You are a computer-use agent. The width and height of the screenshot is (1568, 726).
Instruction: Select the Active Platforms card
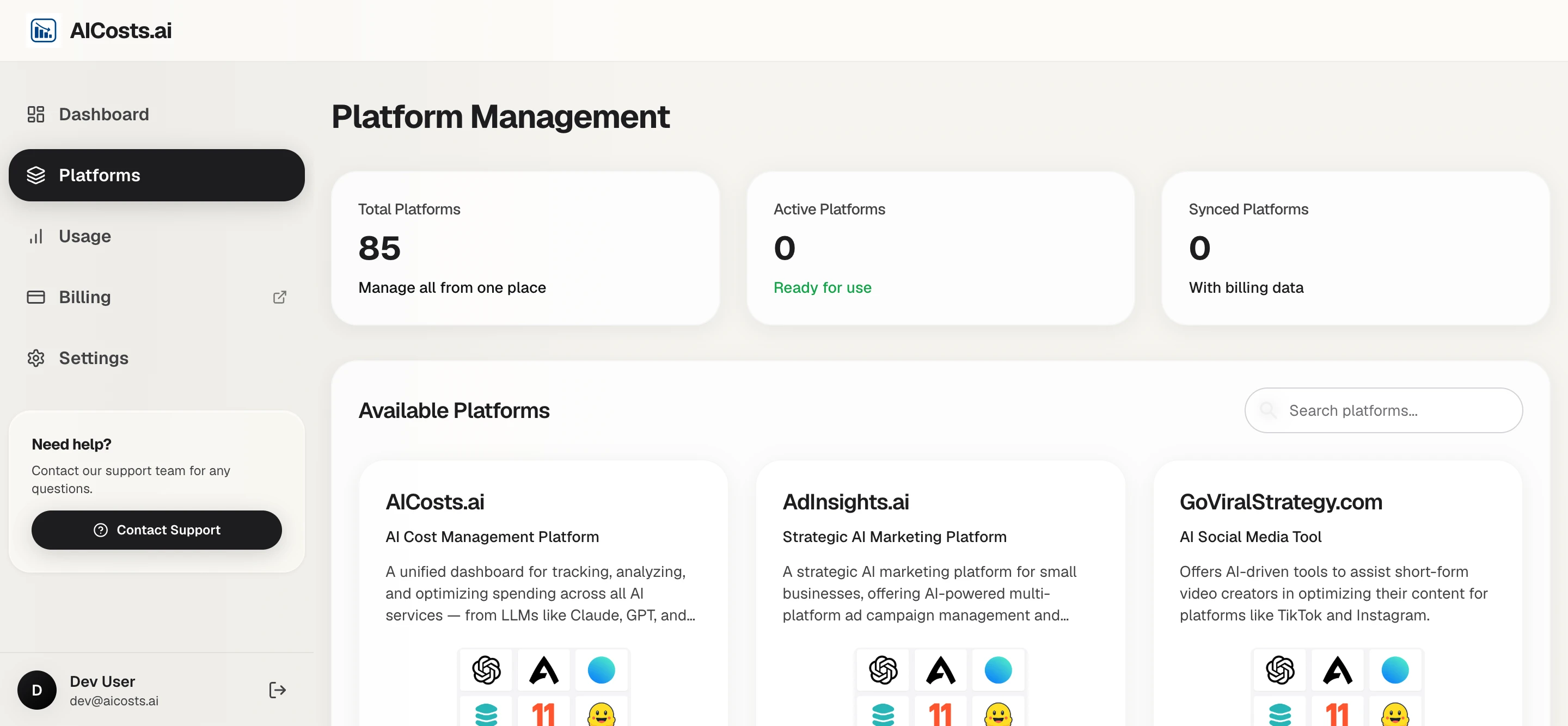coord(940,248)
